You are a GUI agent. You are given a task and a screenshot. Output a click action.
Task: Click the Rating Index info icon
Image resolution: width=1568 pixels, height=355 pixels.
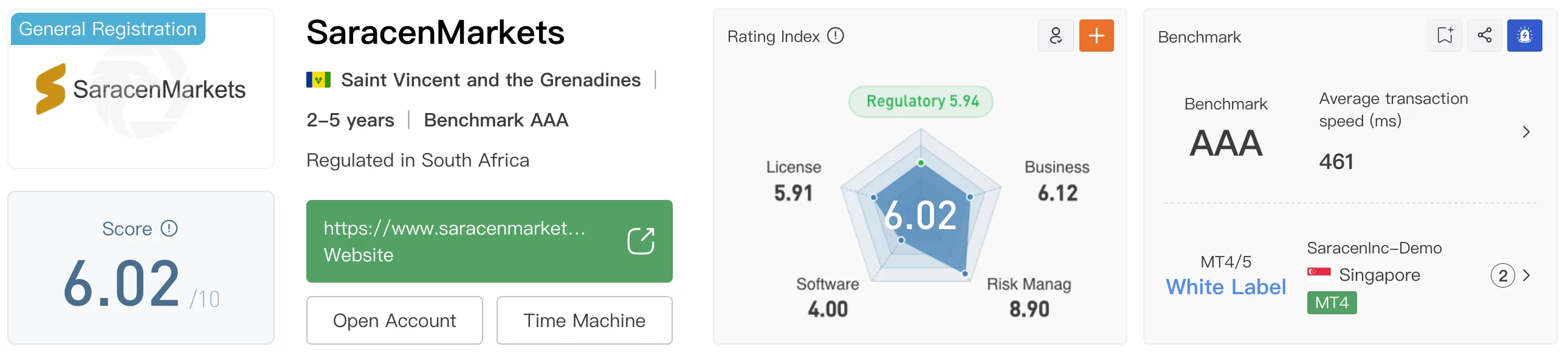coord(836,36)
